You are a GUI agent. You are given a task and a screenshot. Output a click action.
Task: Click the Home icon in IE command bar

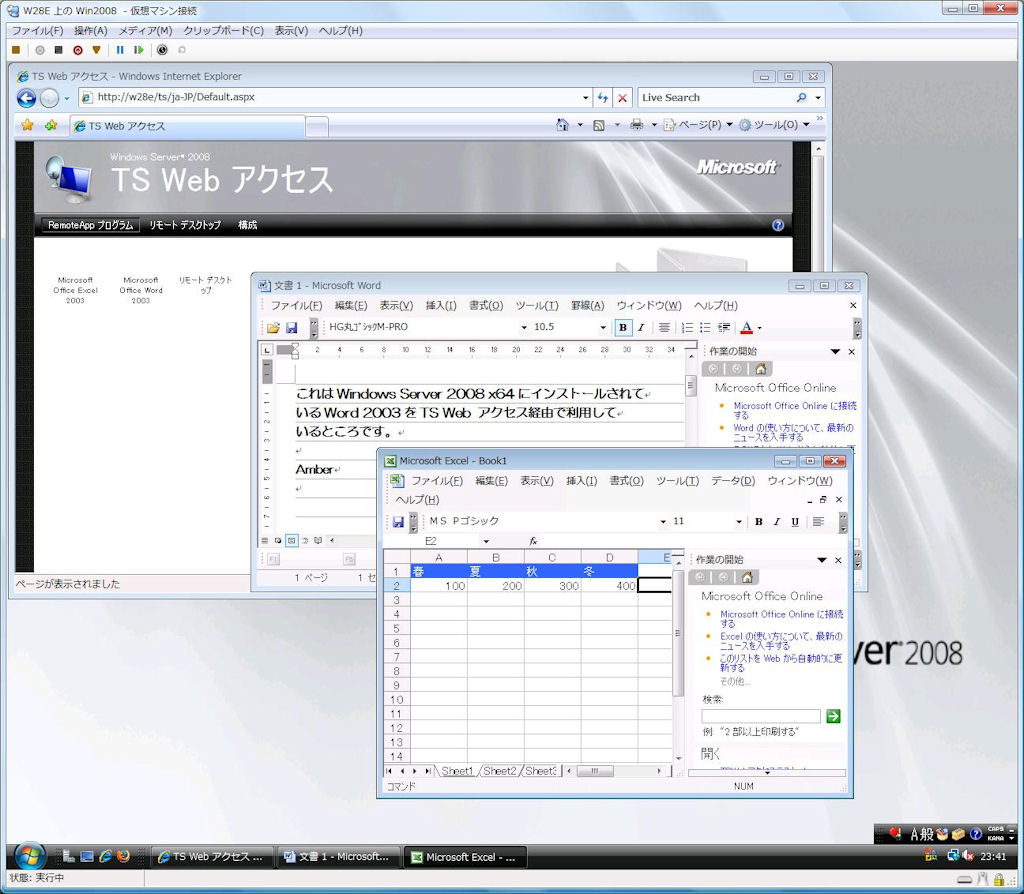562,125
